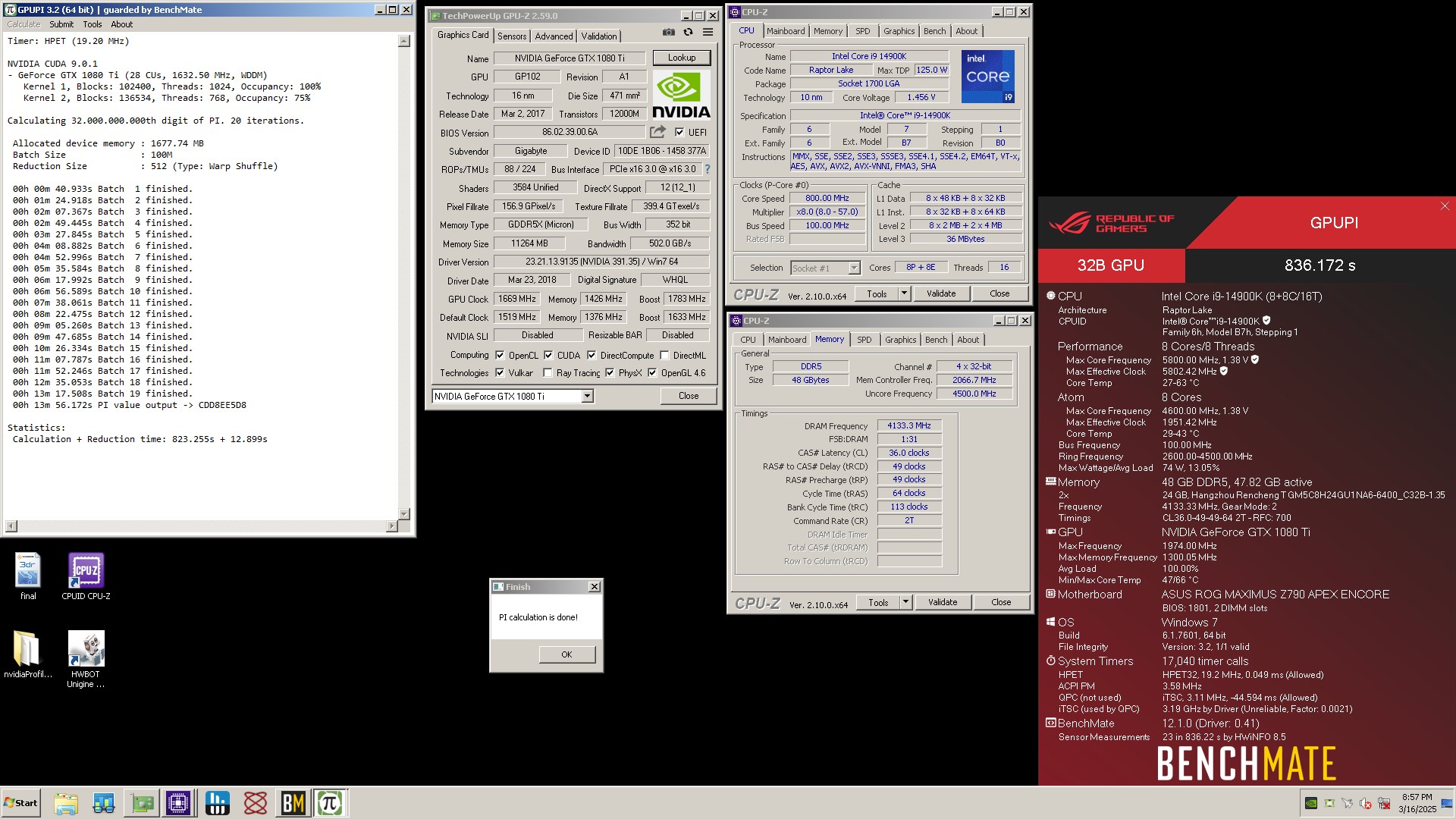Click the jet plane tray icon
1456x819 pixels.
click(1348, 803)
